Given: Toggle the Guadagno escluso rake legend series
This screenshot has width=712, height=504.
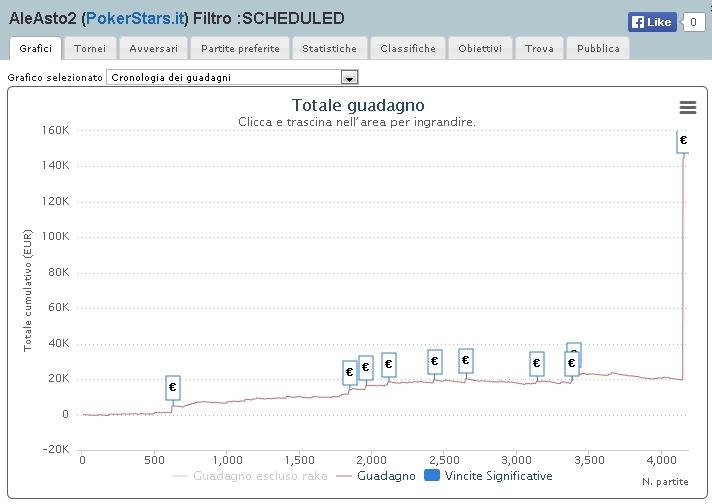Looking at the screenshot, I should [x=249, y=476].
